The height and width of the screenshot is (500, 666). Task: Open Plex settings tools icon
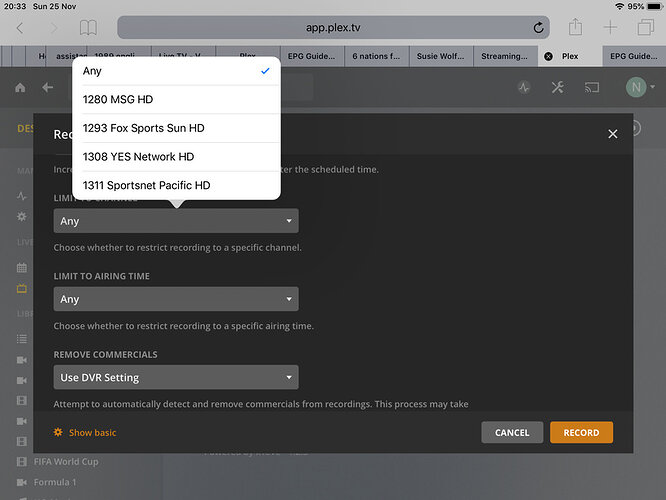tap(557, 88)
